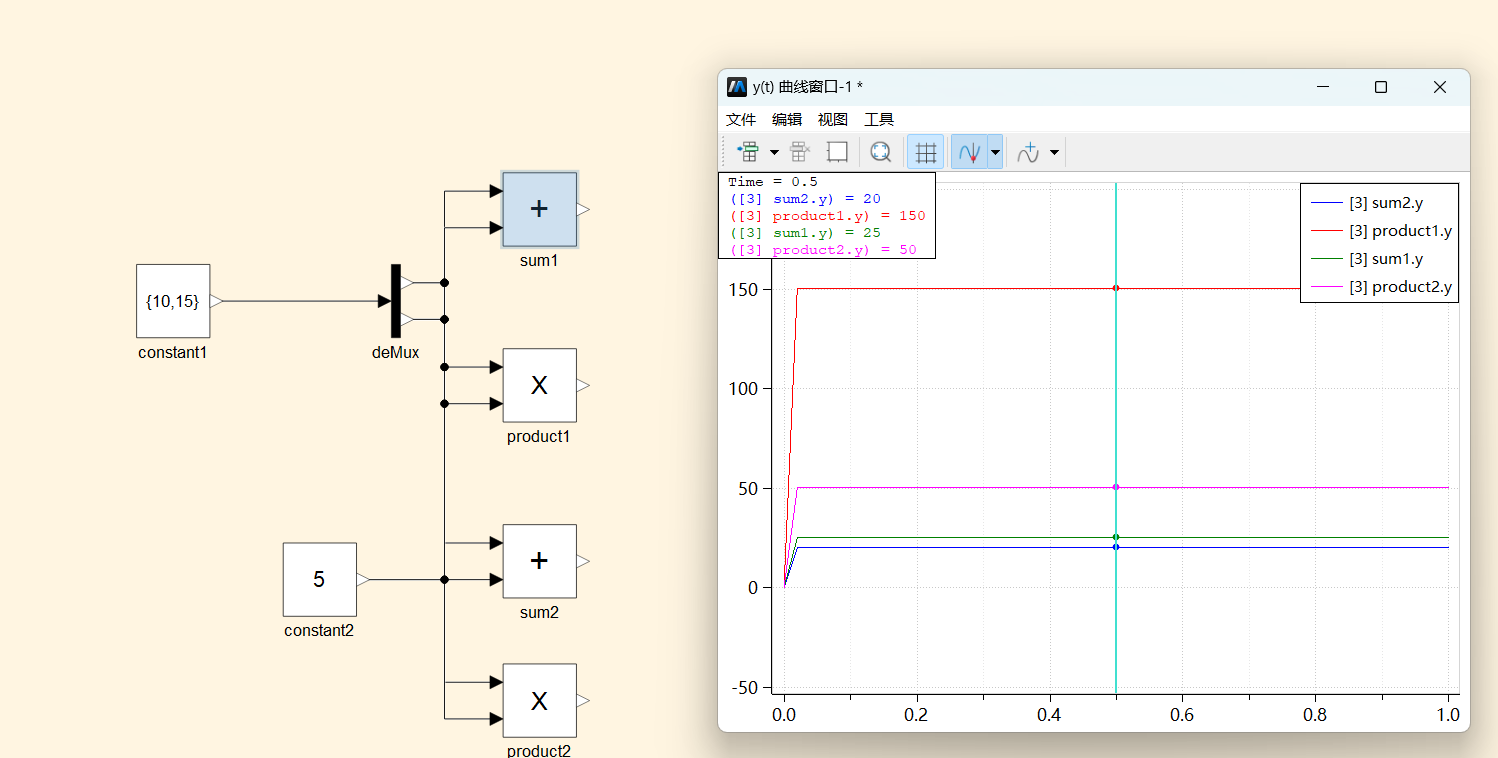Click the window title 'y(t) 曲线窗口-1 *'
1498x758 pixels.
pos(808,87)
